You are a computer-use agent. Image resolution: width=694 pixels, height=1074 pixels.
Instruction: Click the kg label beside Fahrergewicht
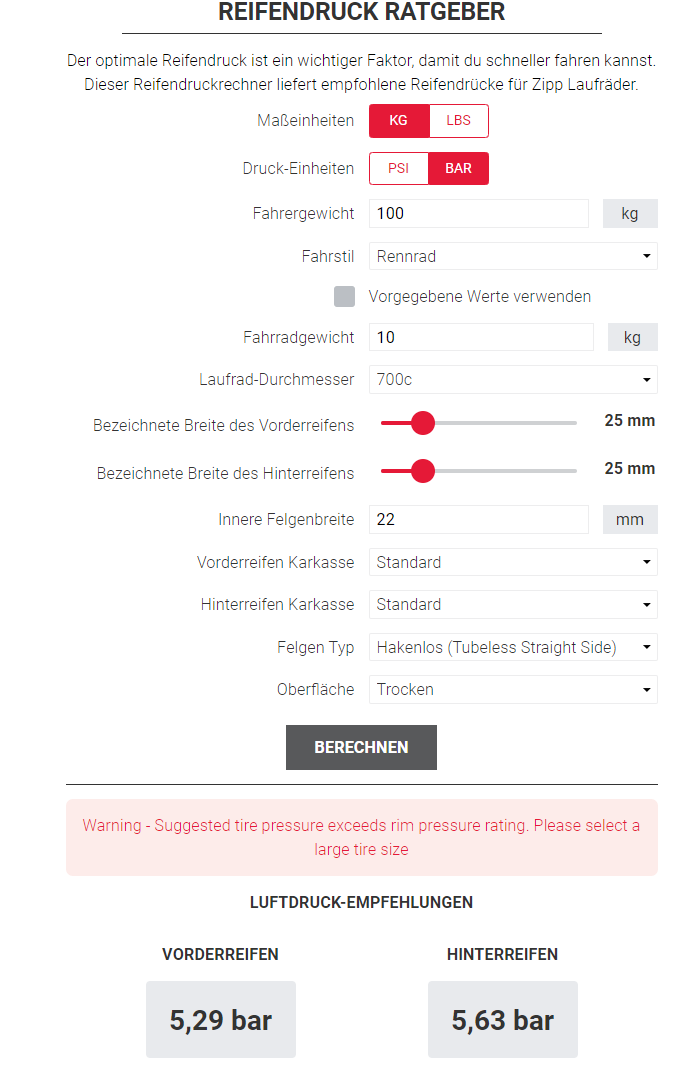[630, 213]
